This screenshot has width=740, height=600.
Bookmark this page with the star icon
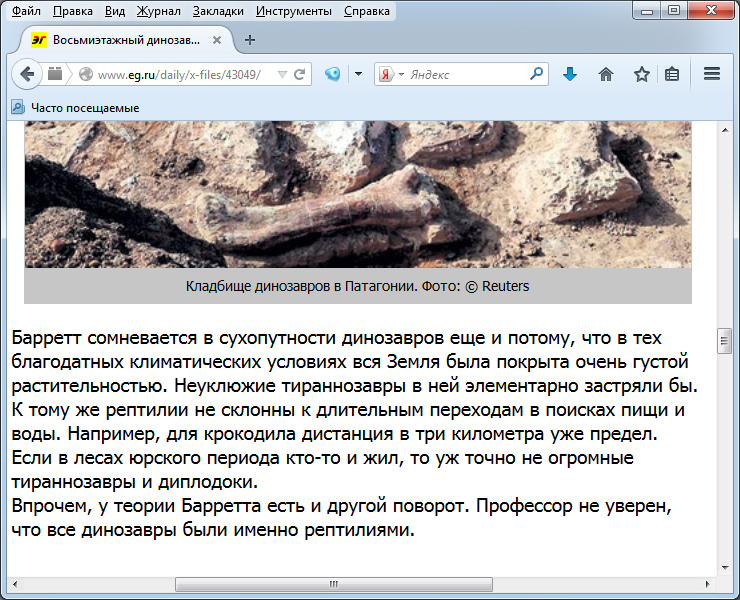641,74
